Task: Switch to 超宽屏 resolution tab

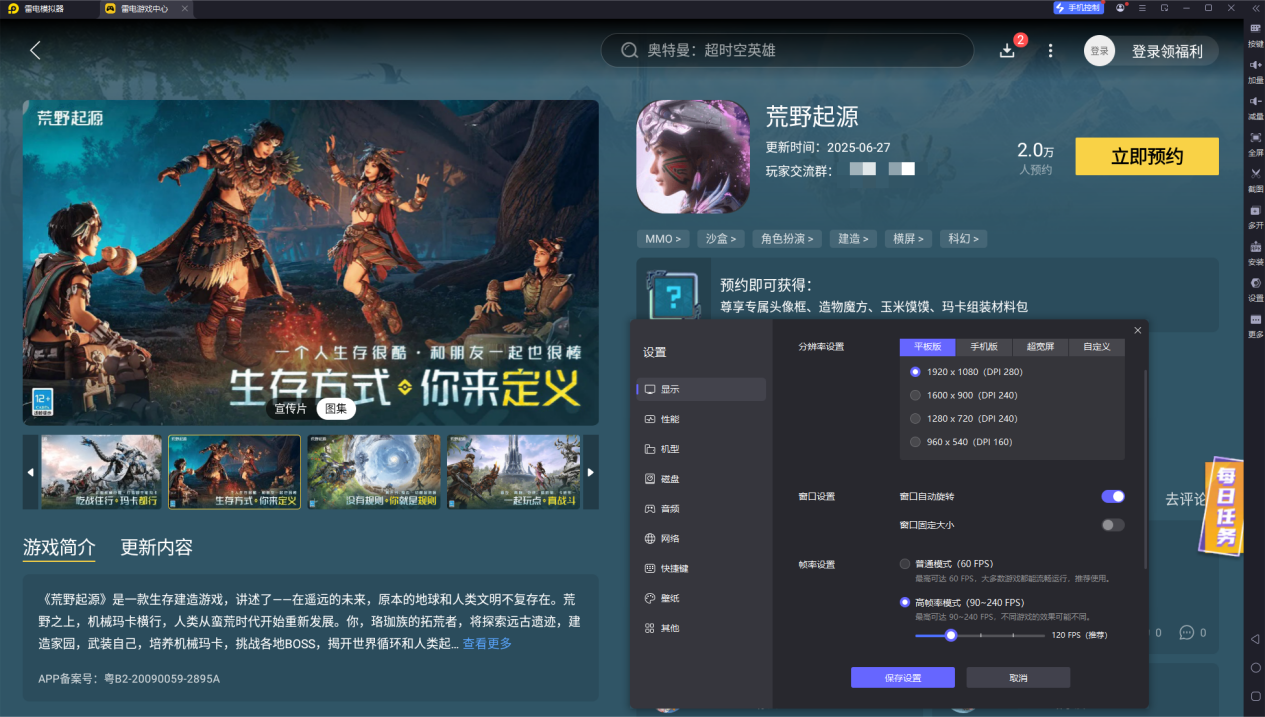Action: click(1040, 347)
